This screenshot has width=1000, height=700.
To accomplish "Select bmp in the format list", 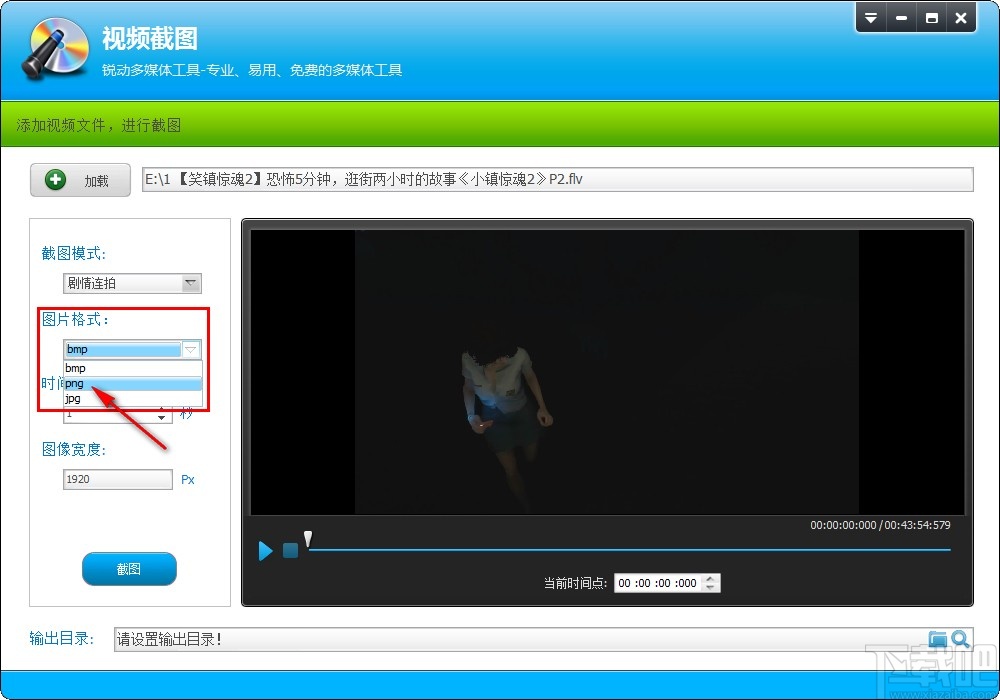I will tap(133, 368).
